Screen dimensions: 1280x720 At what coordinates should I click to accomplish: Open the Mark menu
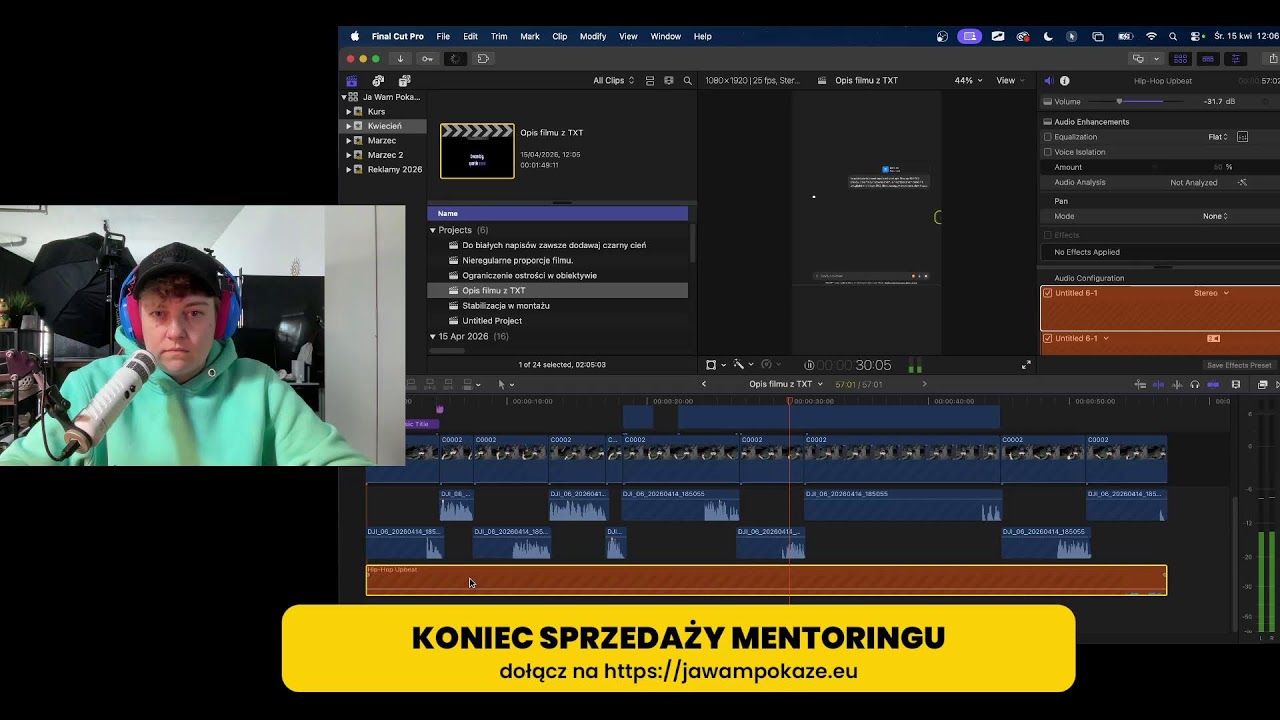(530, 37)
